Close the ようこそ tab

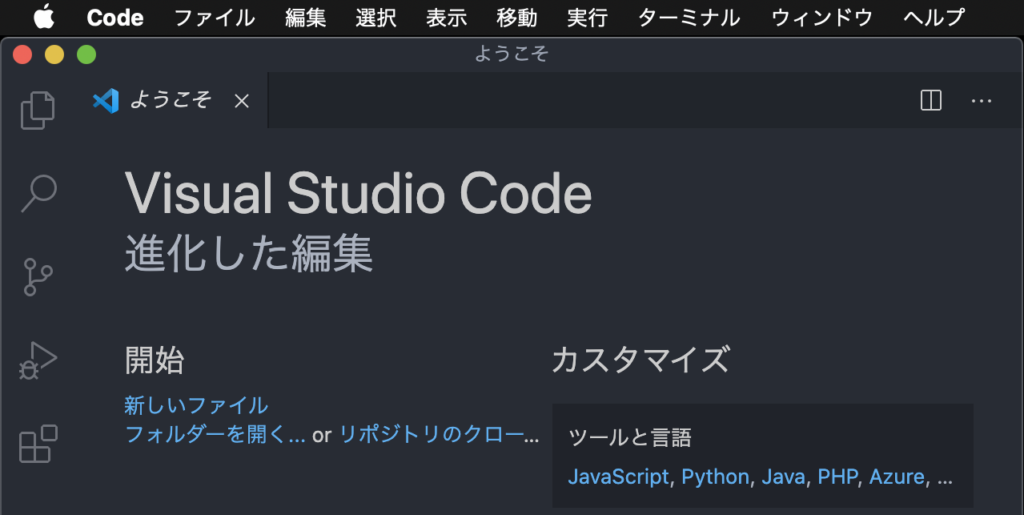pos(242,101)
